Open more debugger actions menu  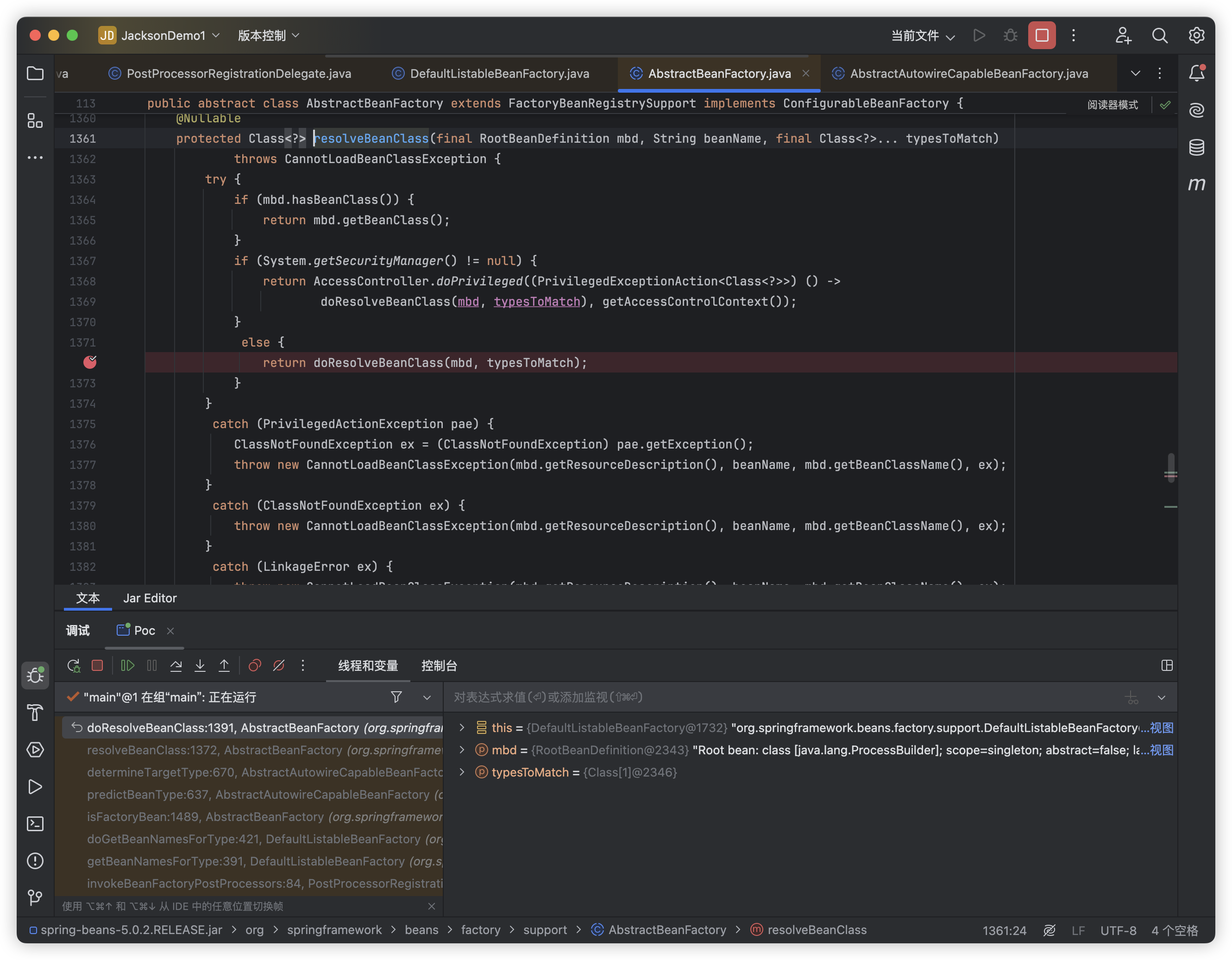point(303,666)
